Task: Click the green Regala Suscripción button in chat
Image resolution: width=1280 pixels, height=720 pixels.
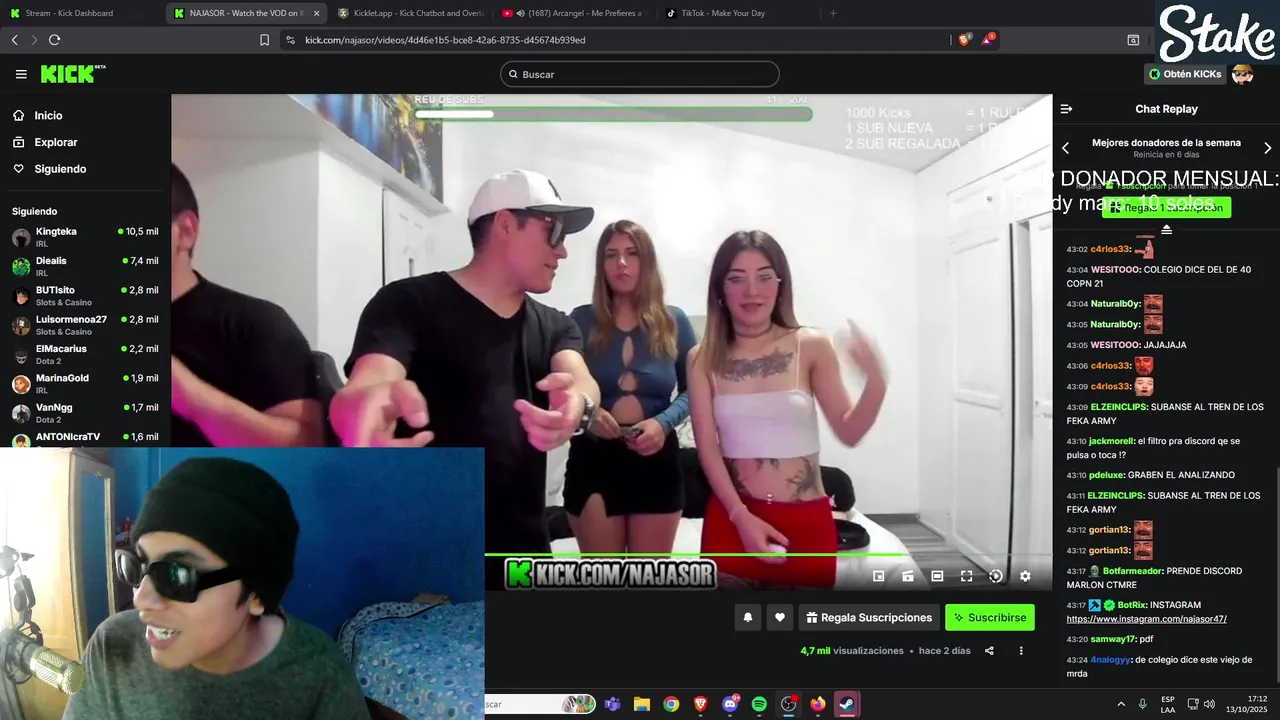Action: pyautogui.click(x=1166, y=207)
